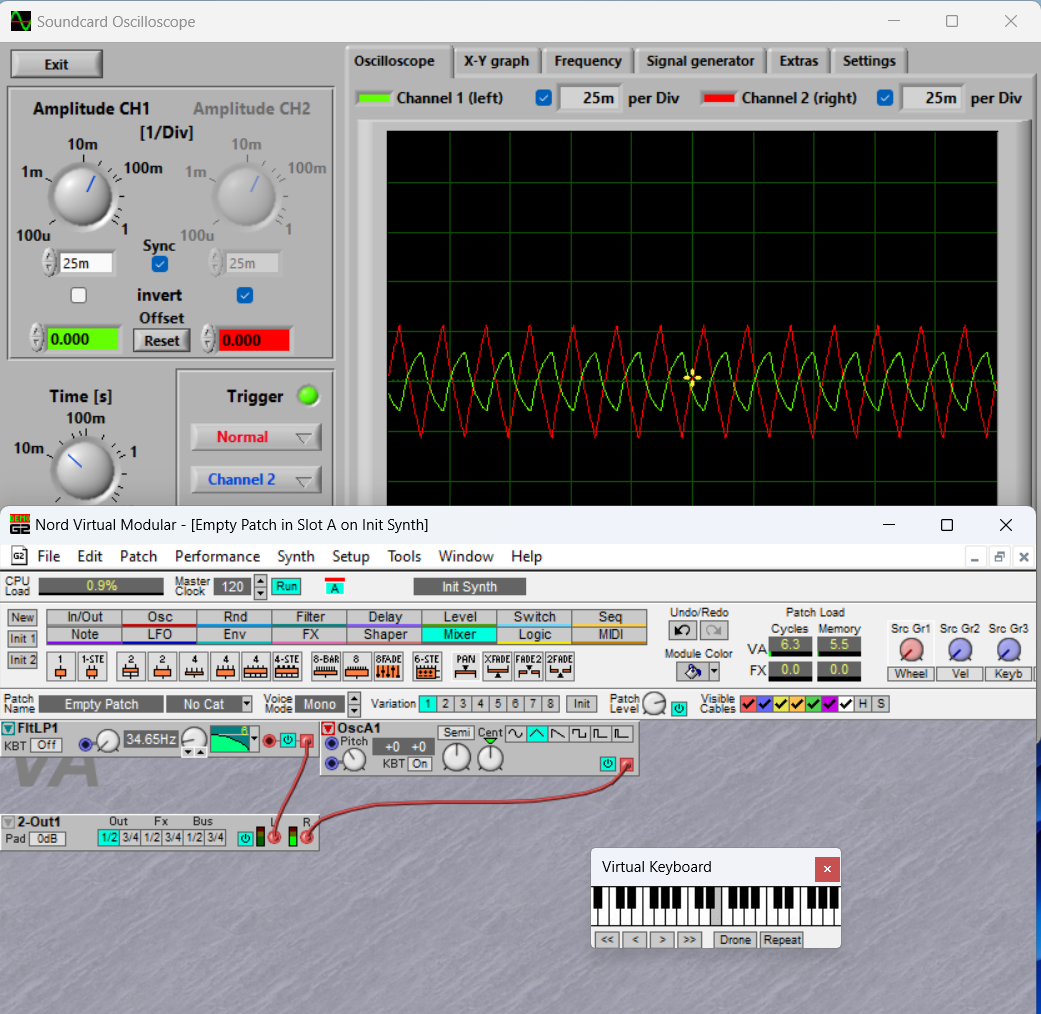Viewport: 1041px width, 1014px height.
Task: Collapse the FltLP1 module triangle
Action: (x=8, y=728)
